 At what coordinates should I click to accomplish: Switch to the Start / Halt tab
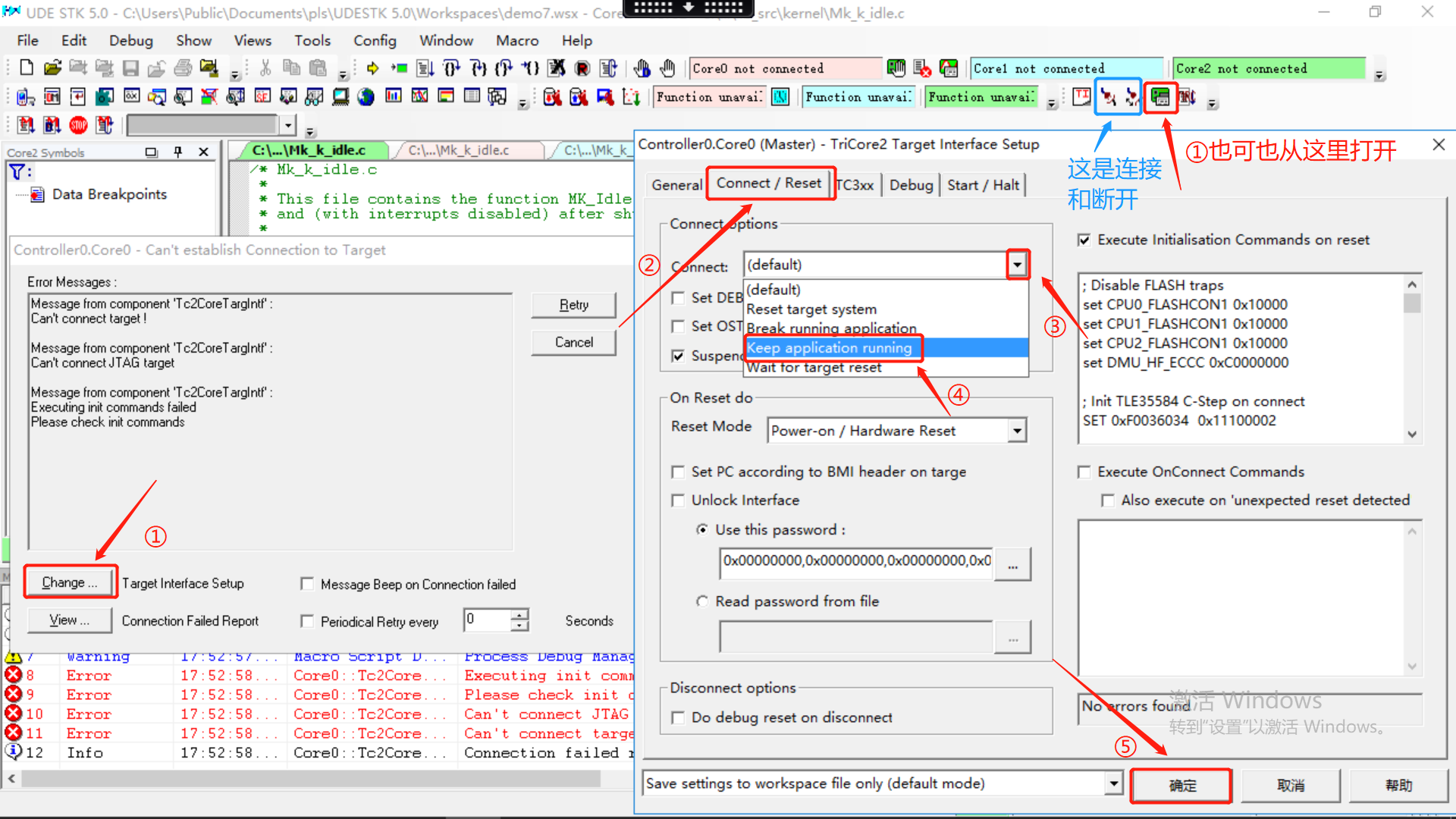984,185
